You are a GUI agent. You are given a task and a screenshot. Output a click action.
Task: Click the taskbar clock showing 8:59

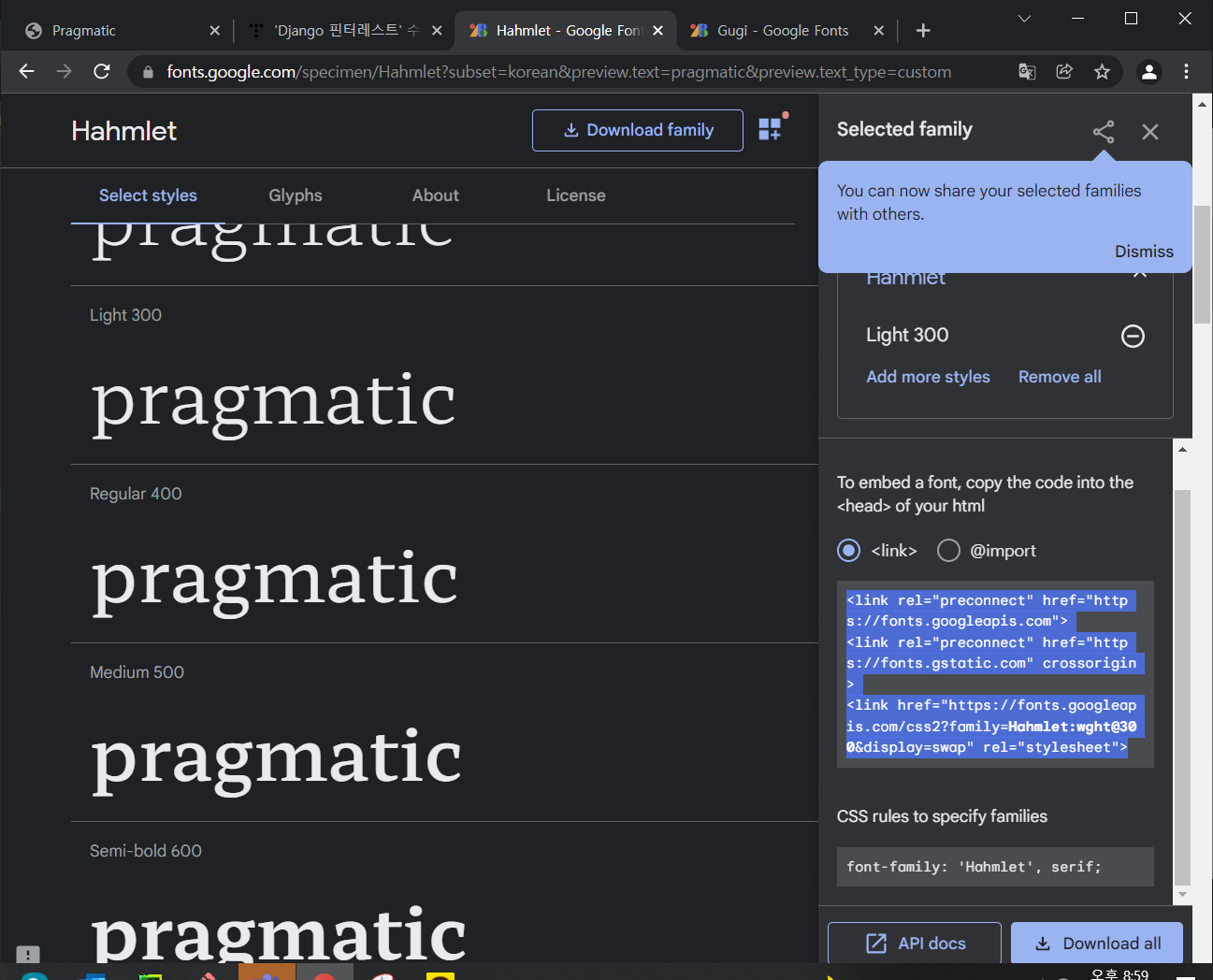point(1119,973)
